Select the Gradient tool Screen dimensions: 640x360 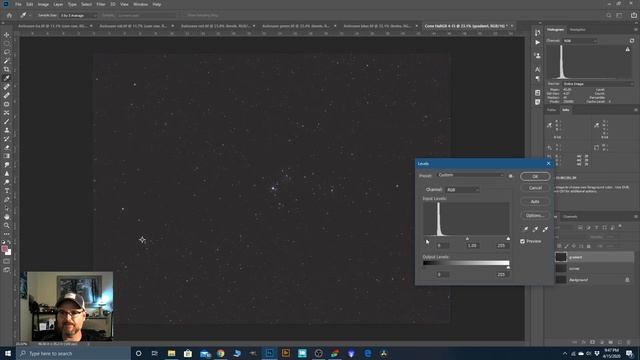[7, 156]
